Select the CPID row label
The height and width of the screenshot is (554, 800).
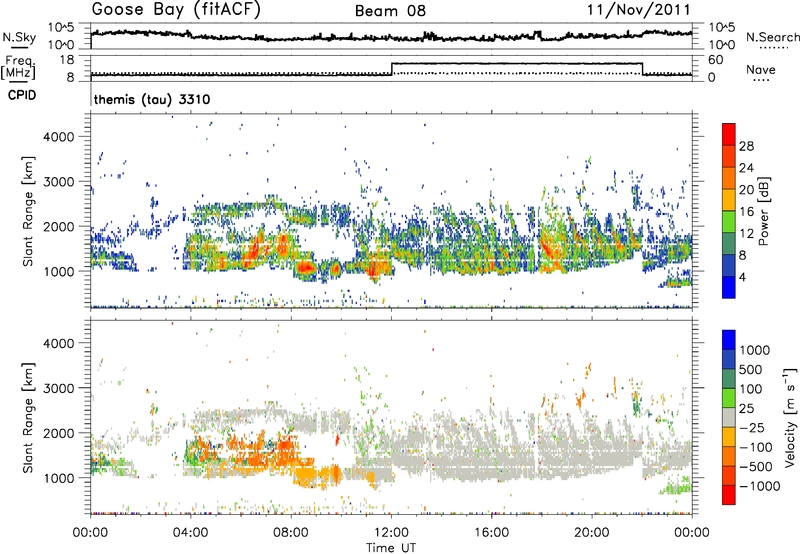(x=22, y=95)
